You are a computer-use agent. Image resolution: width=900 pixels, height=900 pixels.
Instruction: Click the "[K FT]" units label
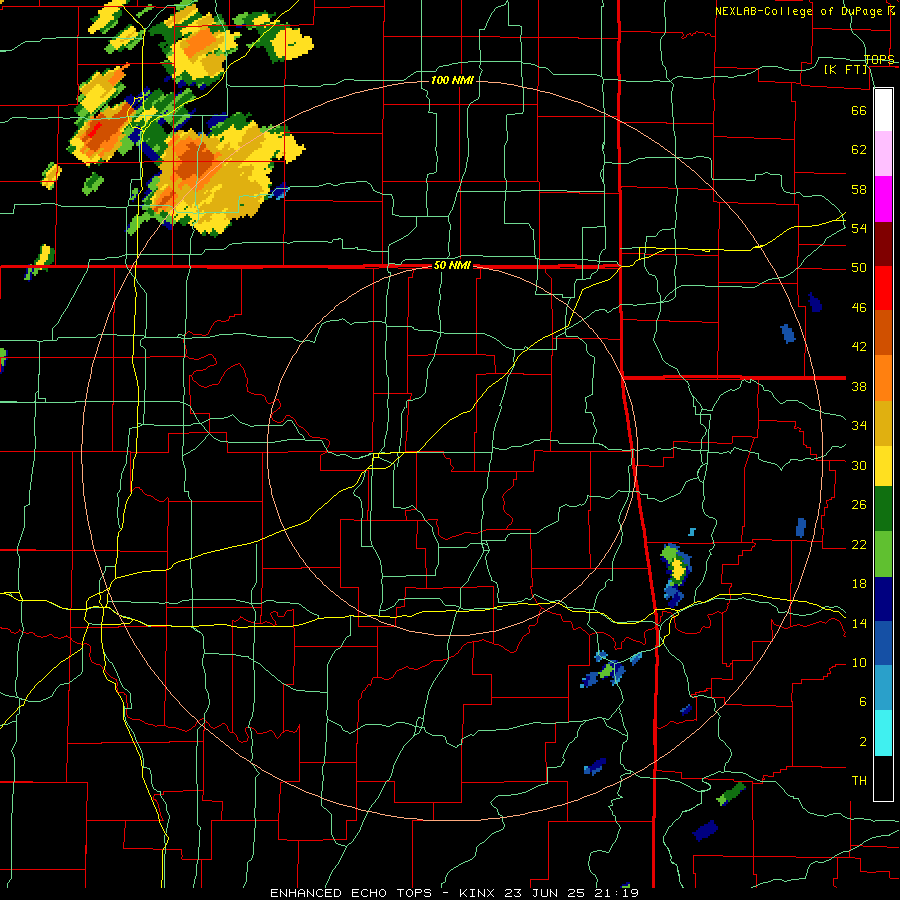tap(845, 70)
